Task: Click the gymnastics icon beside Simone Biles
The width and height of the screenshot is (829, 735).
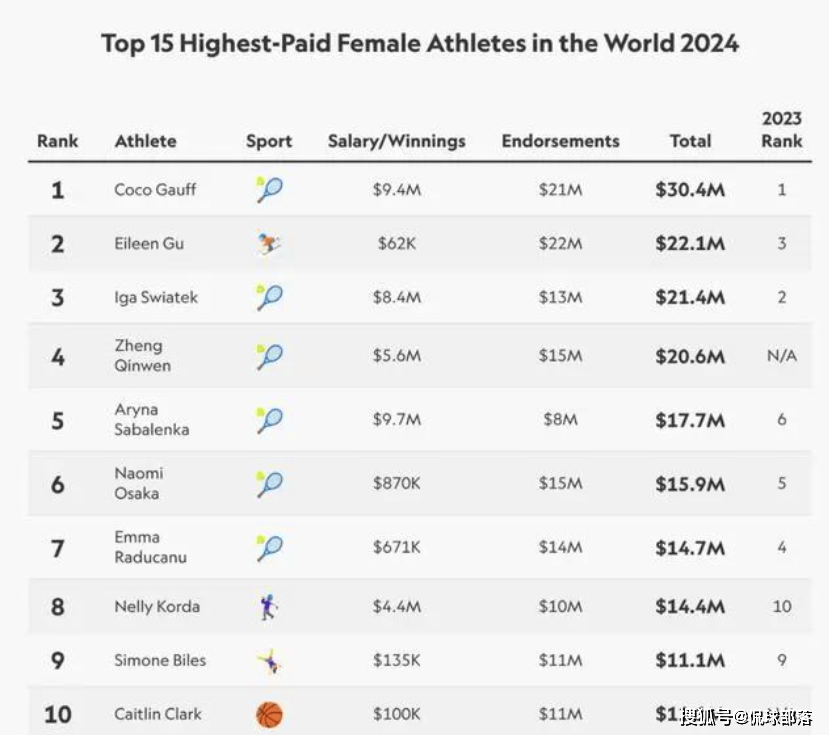Action: click(268, 660)
